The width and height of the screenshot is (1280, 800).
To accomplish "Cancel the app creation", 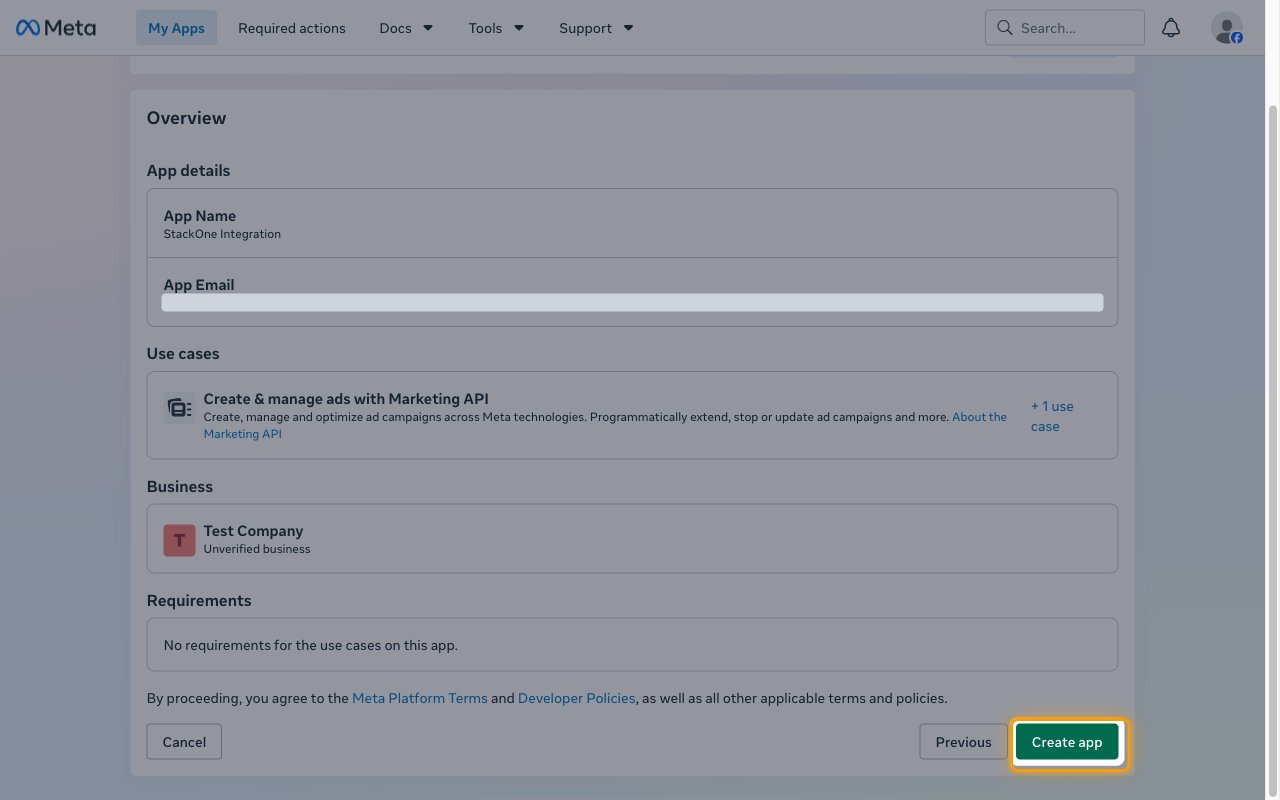I will click(x=184, y=742).
